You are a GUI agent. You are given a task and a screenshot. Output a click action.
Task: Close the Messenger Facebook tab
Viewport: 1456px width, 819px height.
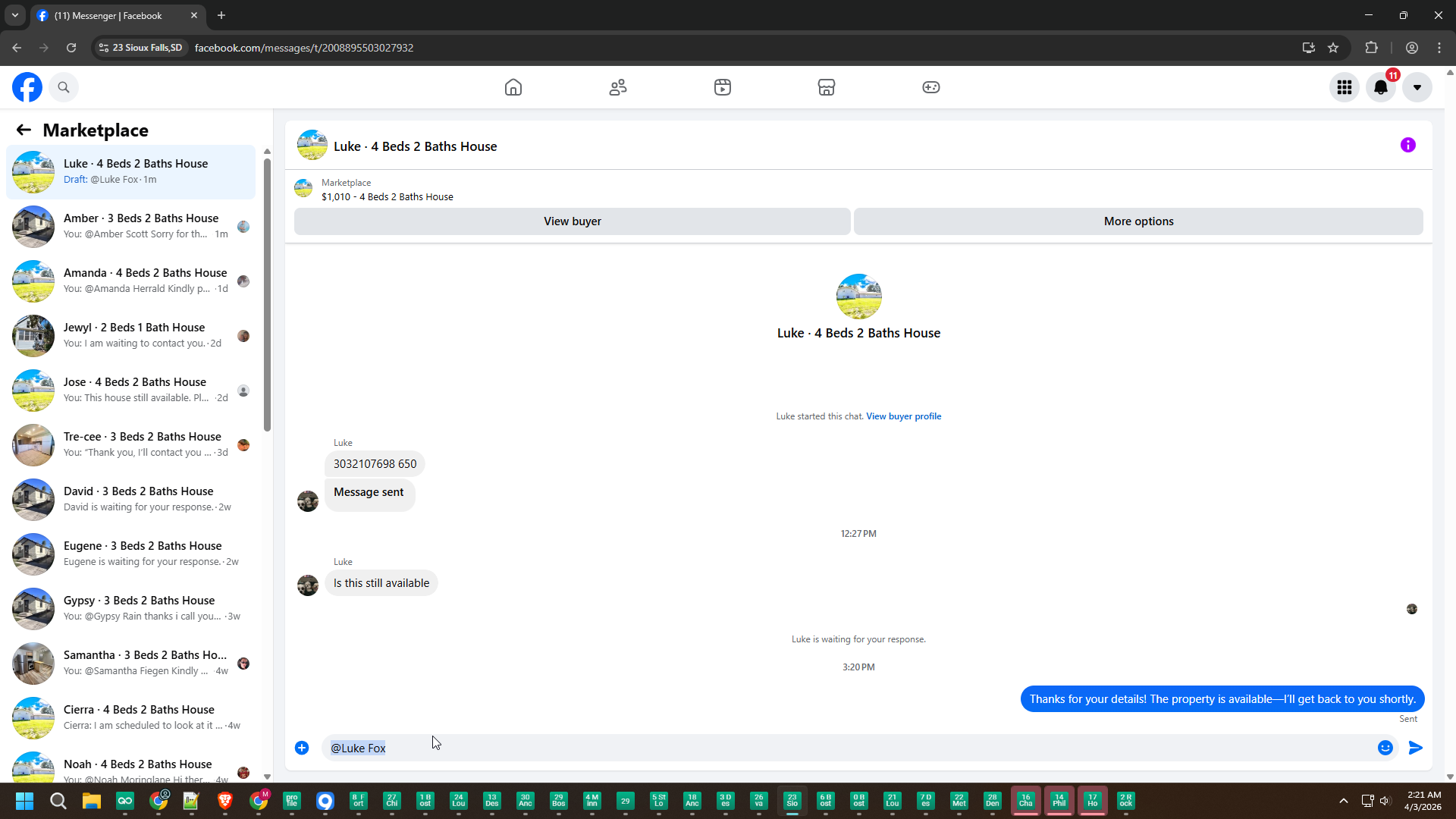click(194, 15)
